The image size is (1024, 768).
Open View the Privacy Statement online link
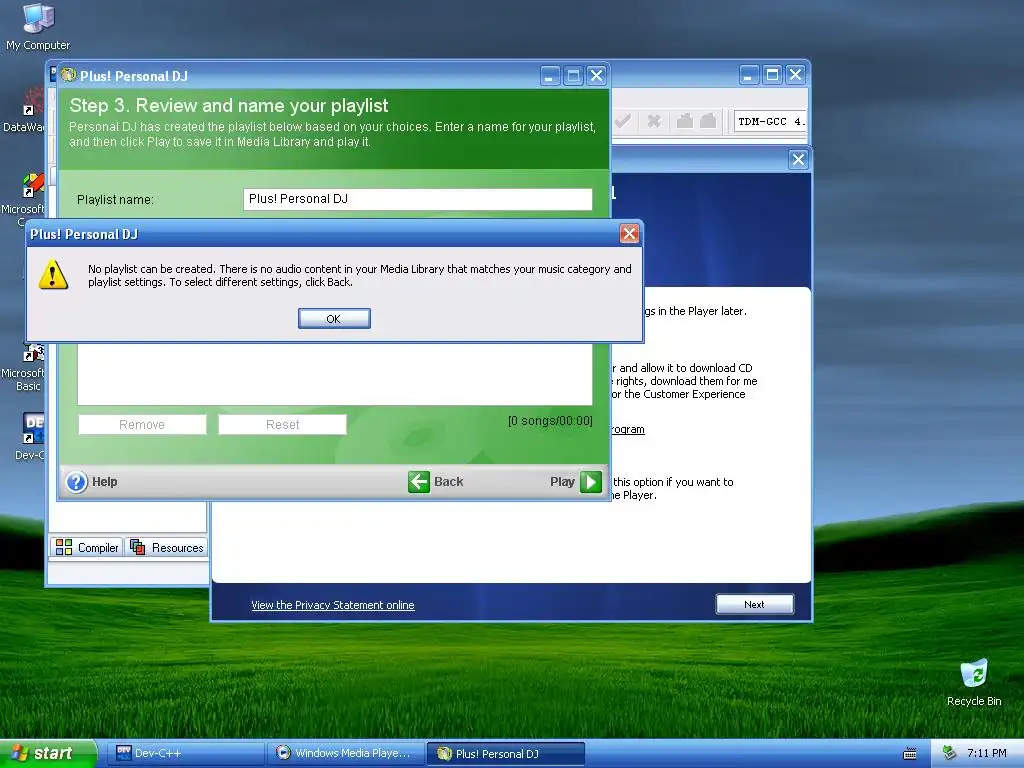tap(332, 605)
